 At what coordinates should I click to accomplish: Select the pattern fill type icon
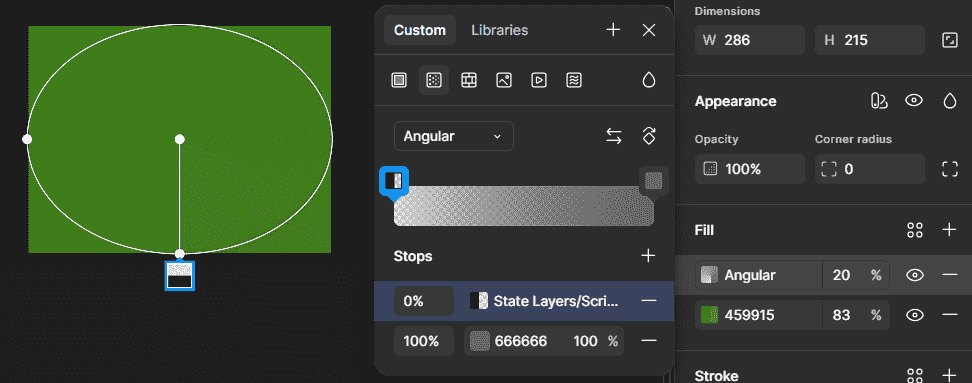(469, 80)
